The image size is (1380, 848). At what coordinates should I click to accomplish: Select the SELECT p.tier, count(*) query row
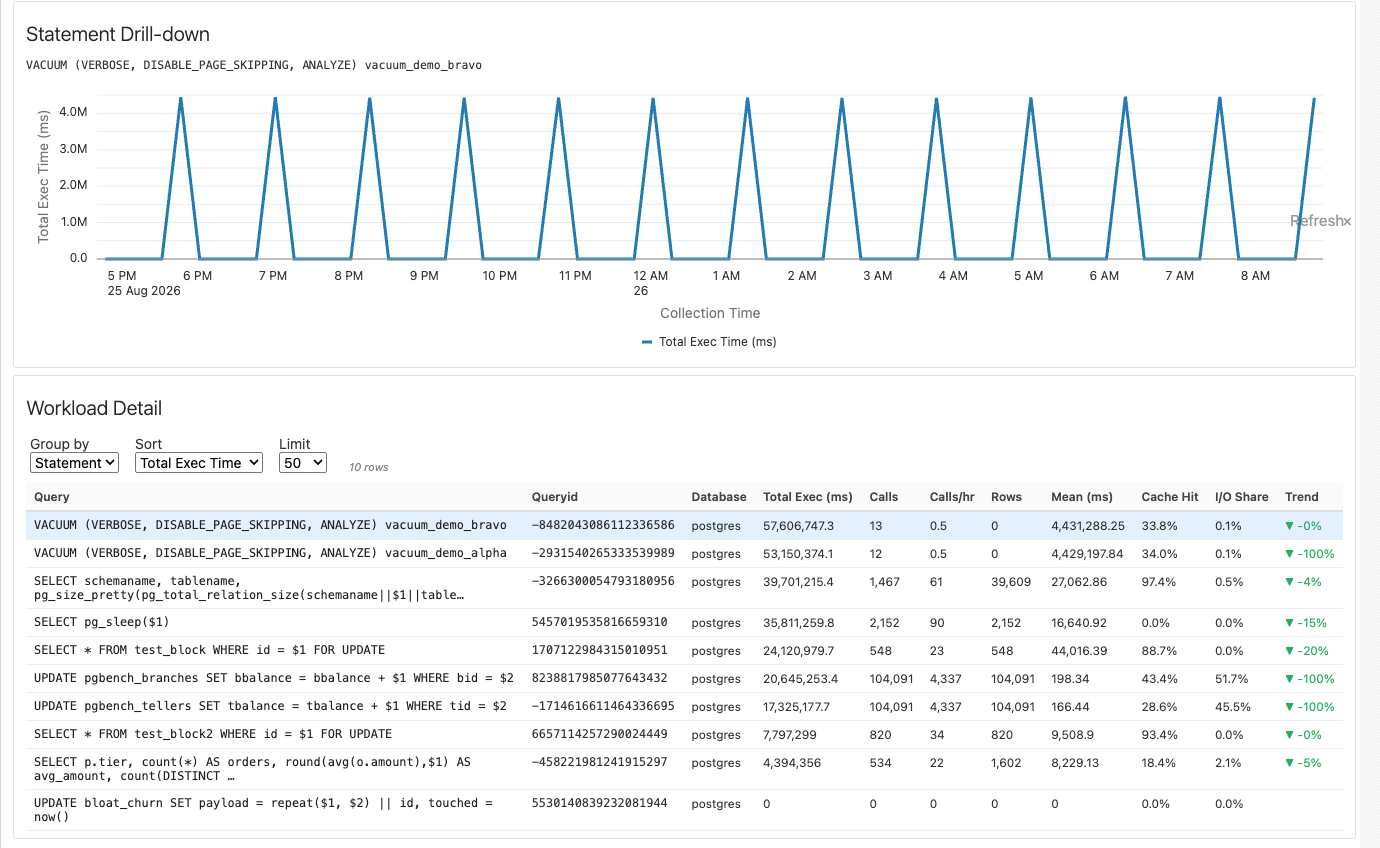[684, 769]
